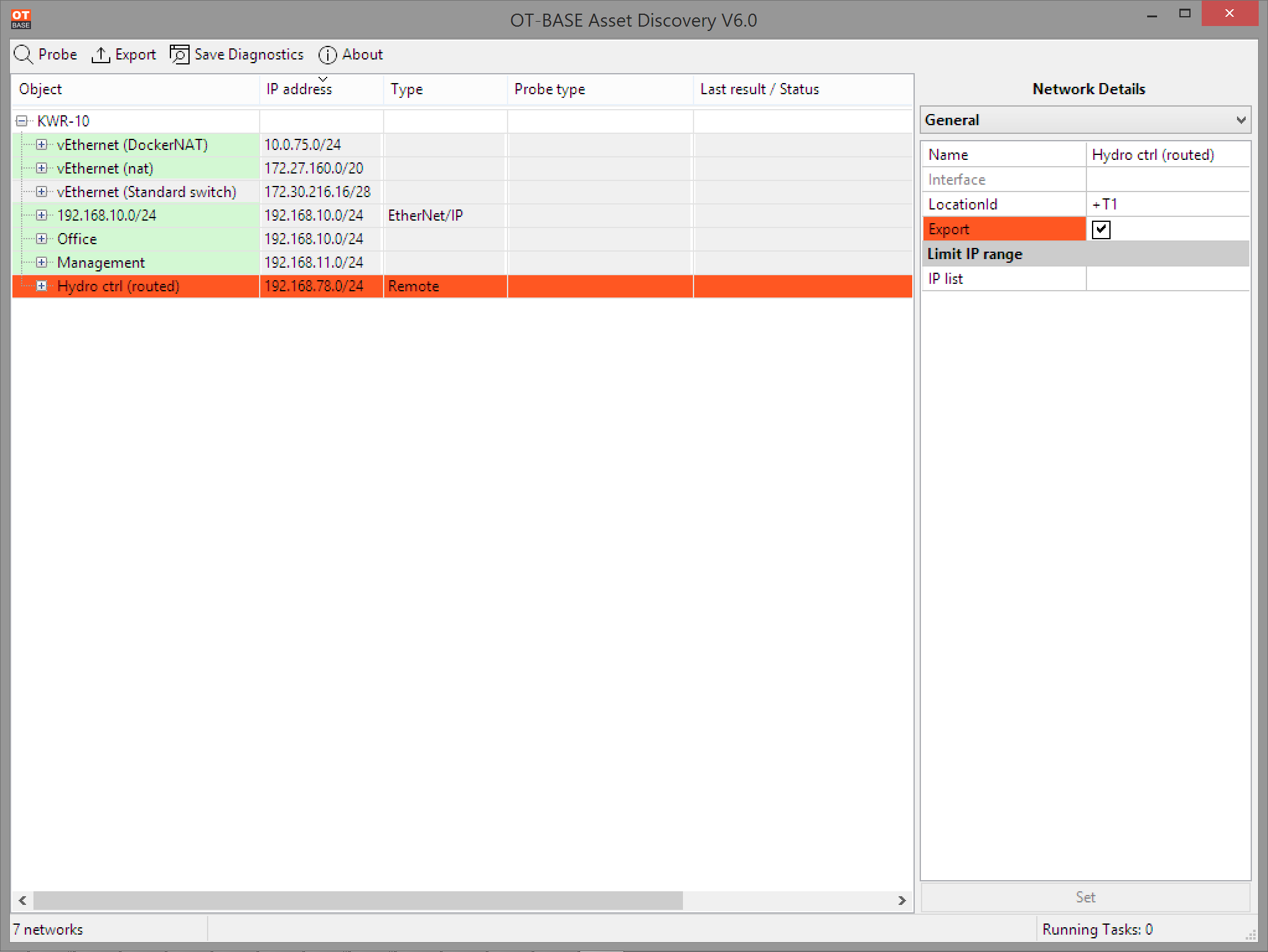
Task: Click the 7 networks status text
Action: pyautogui.click(x=48, y=929)
